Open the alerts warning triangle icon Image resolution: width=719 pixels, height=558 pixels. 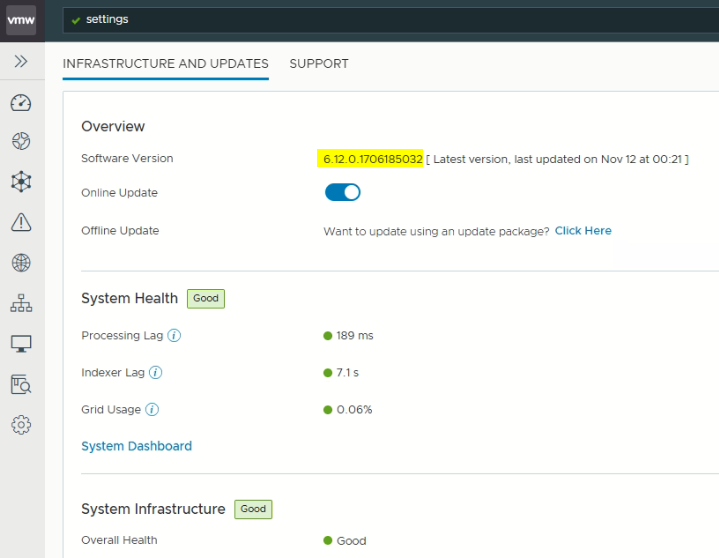[21, 222]
